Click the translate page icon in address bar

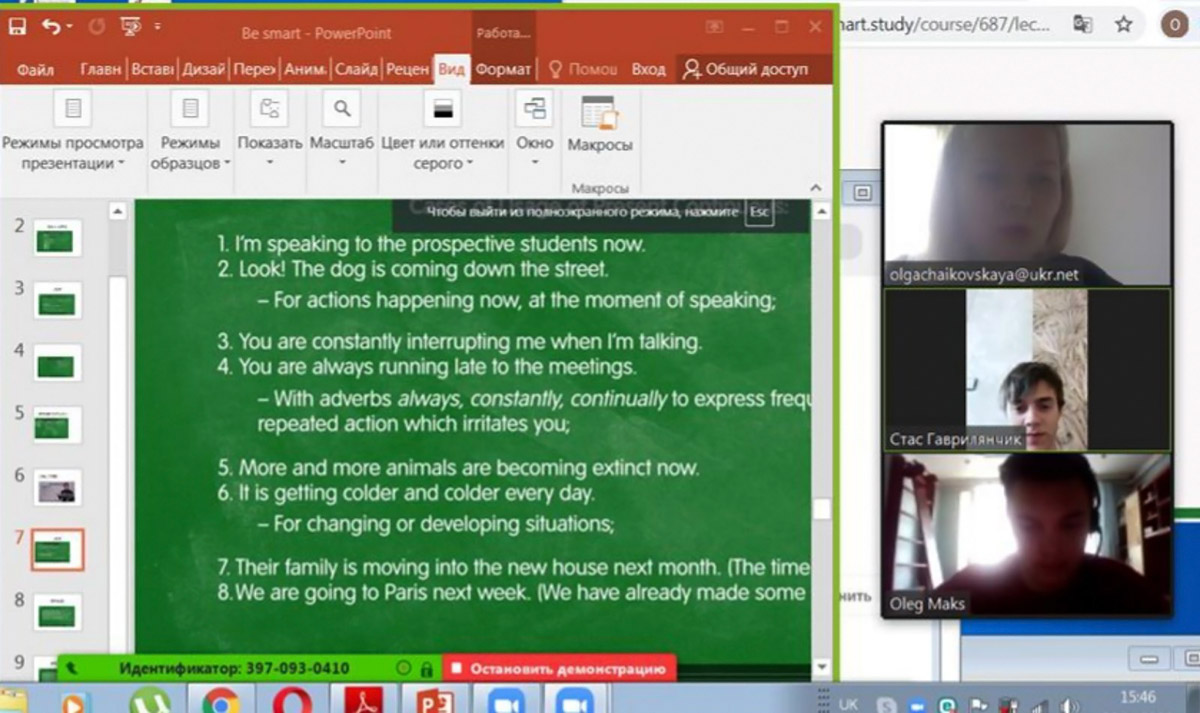[x=1082, y=24]
